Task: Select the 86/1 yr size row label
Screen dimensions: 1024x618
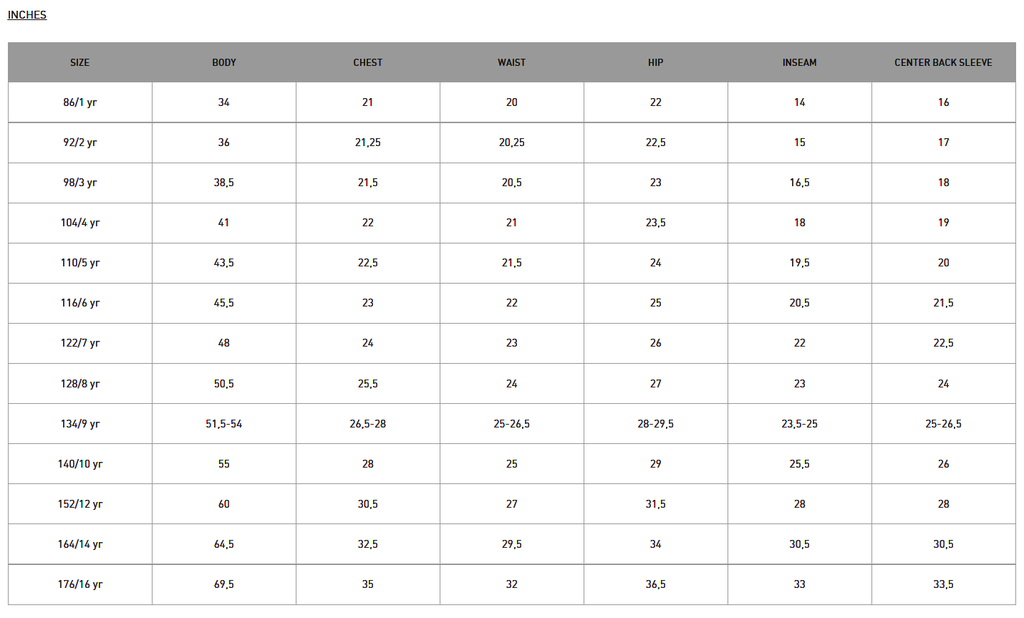Action: (x=80, y=102)
